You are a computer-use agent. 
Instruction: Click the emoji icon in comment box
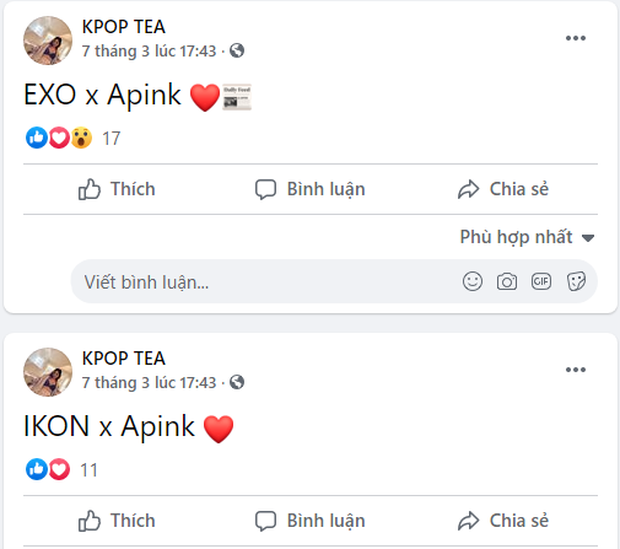473,282
